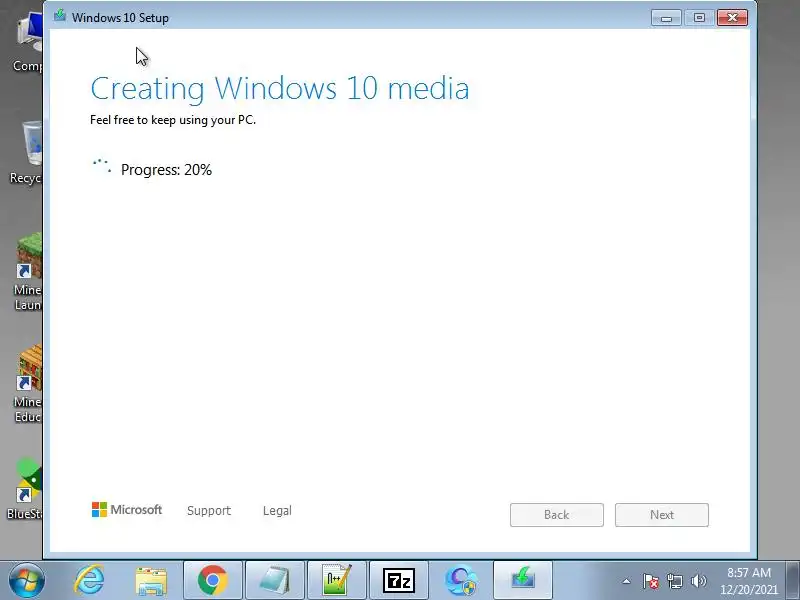Screen dimensions: 800x600
Task: Open the Edge installer taskbar icon
Action: [461, 581]
